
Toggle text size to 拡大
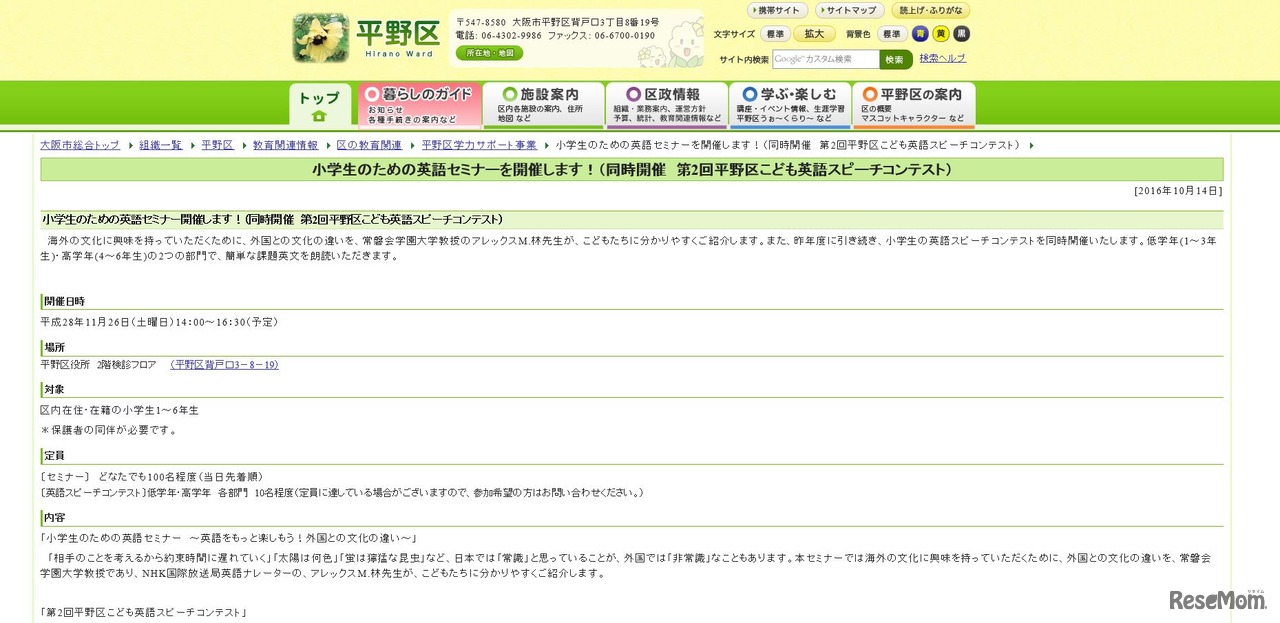pyautogui.click(x=814, y=33)
